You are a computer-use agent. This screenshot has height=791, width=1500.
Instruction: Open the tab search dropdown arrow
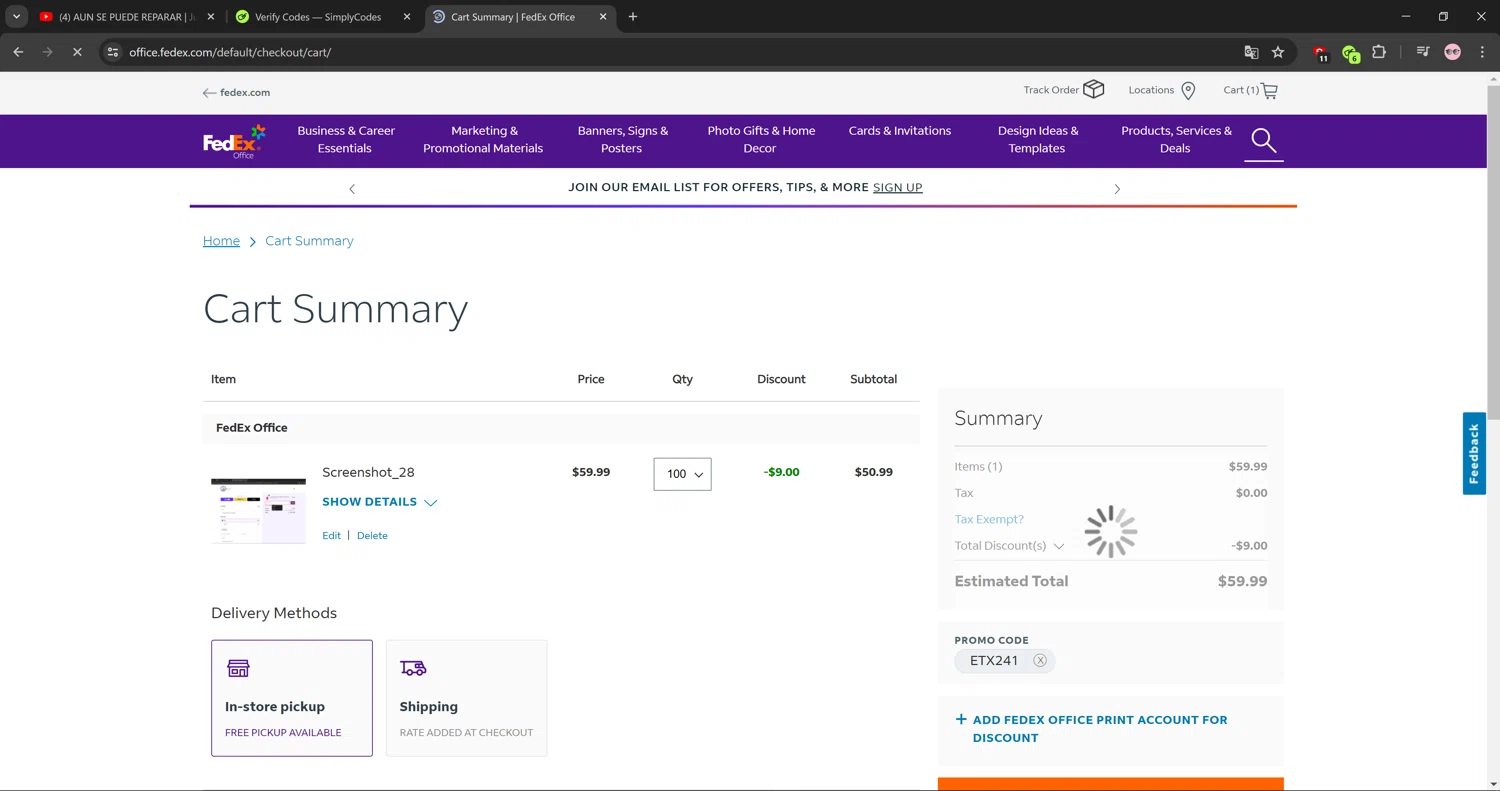(x=16, y=17)
